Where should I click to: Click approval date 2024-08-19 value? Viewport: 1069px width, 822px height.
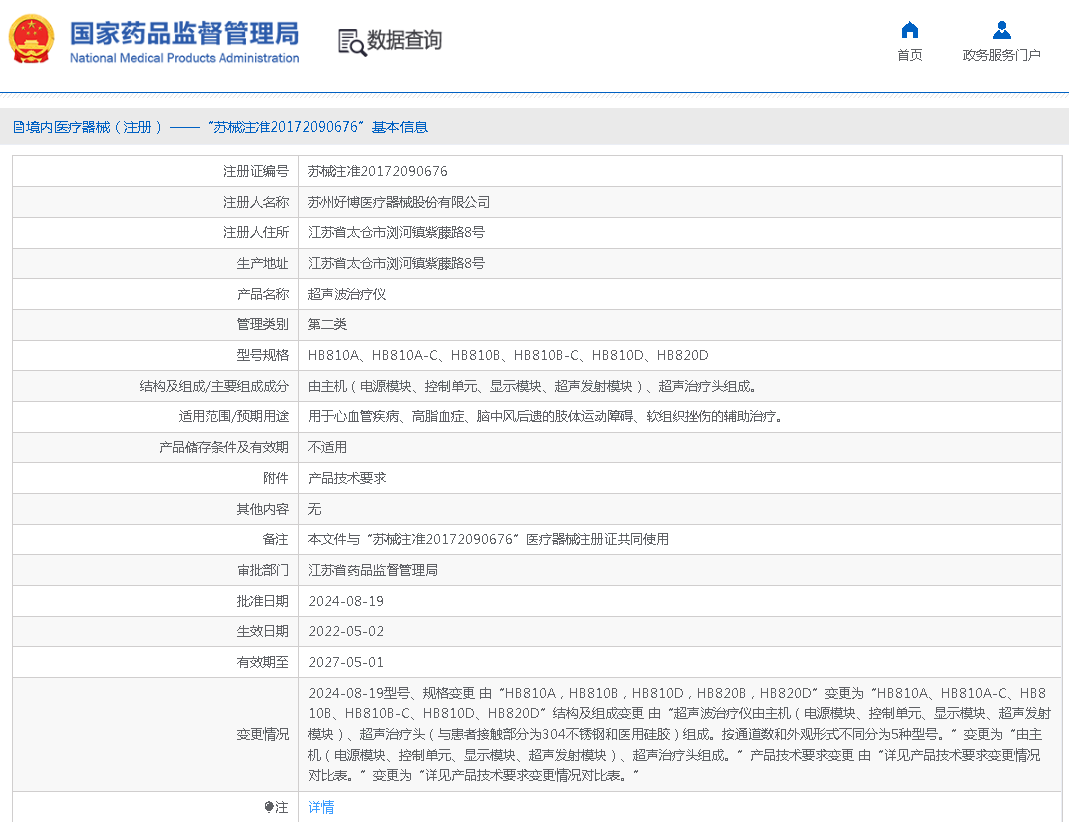tap(345, 601)
